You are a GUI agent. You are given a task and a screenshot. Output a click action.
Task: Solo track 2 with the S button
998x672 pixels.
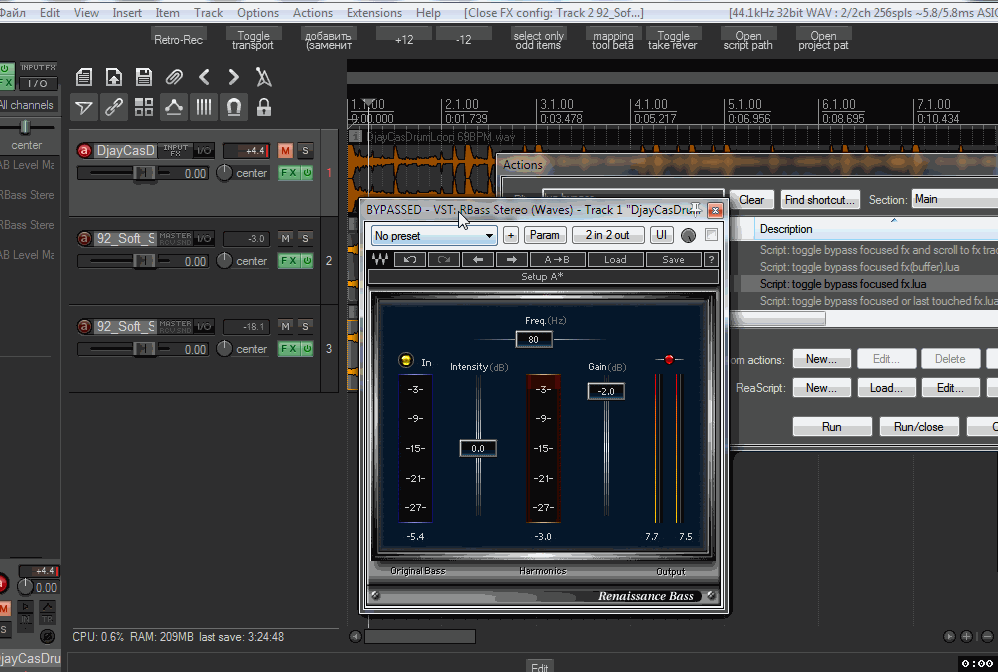tap(305, 239)
